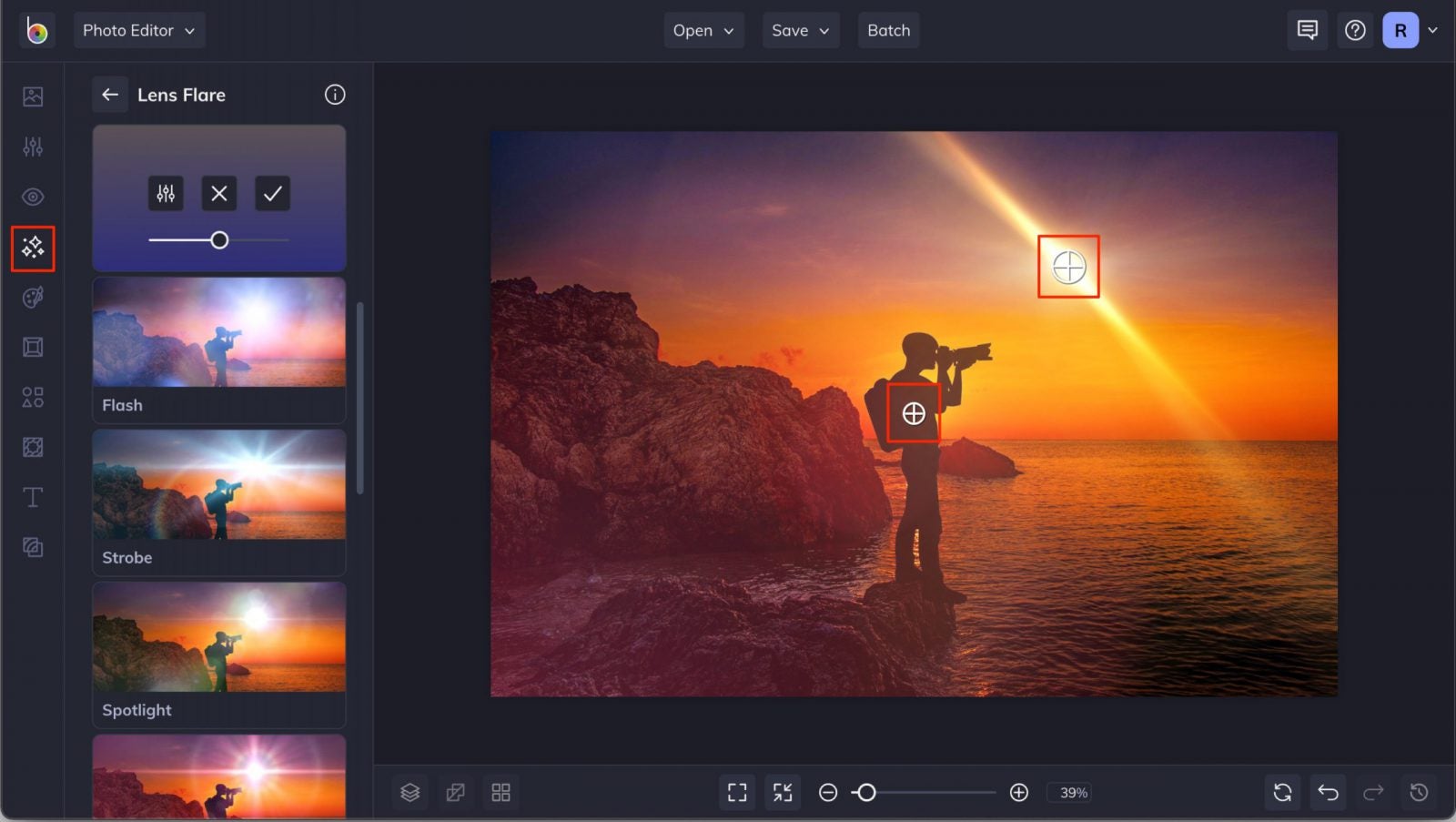Expand the Save dropdown menu
1456x822 pixels.
coord(801,30)
